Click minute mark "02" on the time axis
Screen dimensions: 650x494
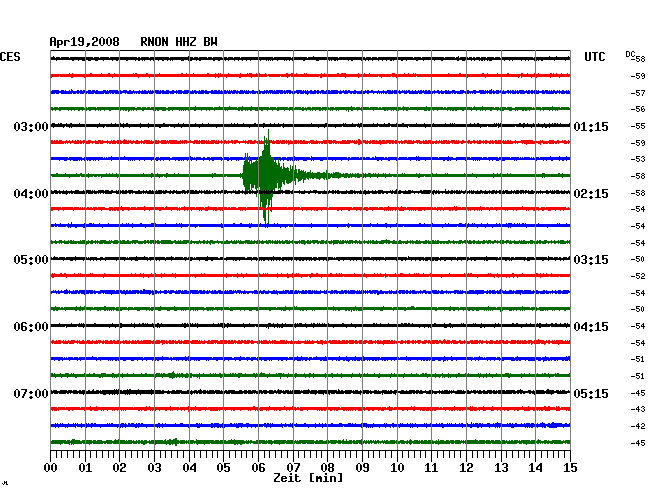pos(119,467)
